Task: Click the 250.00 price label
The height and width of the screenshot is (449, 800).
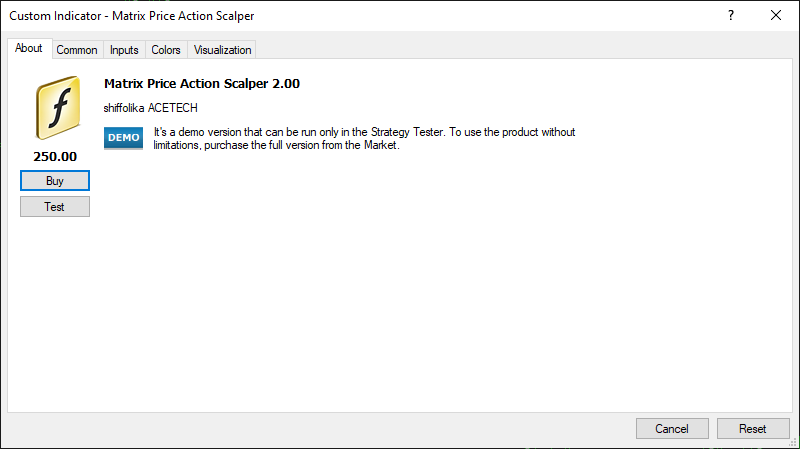Action: coord(55,157)
